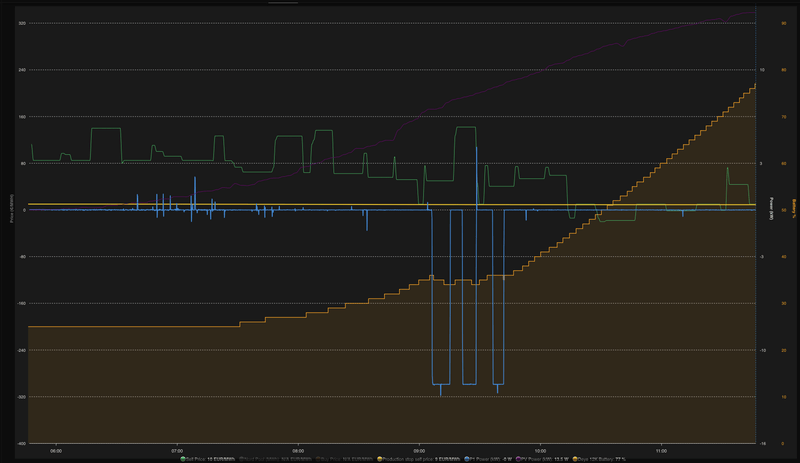
Task: Enable the greyed-out Buy Price legend entry
Action: (344, 459)
